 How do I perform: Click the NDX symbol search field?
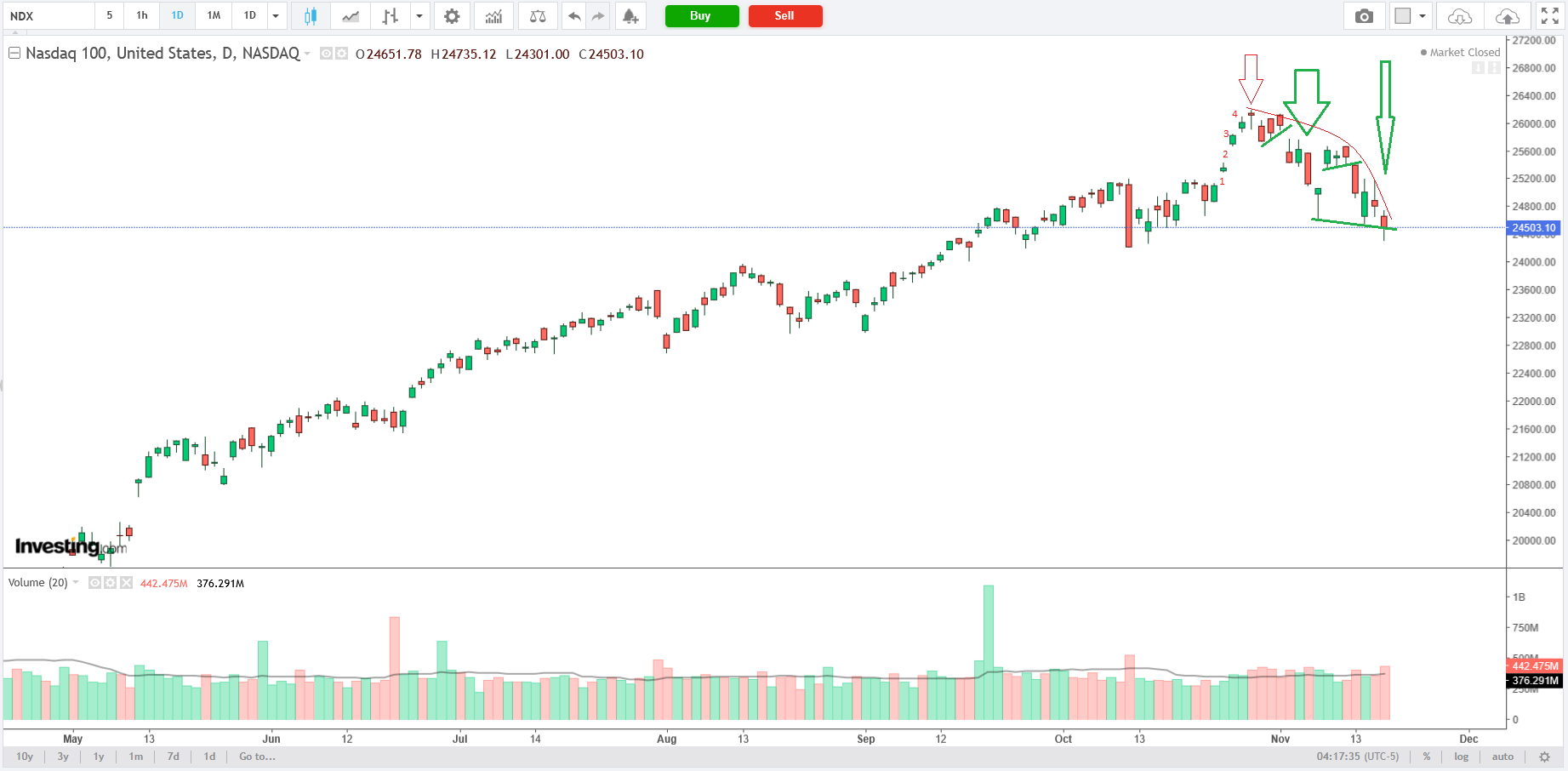tap(48, 16)
